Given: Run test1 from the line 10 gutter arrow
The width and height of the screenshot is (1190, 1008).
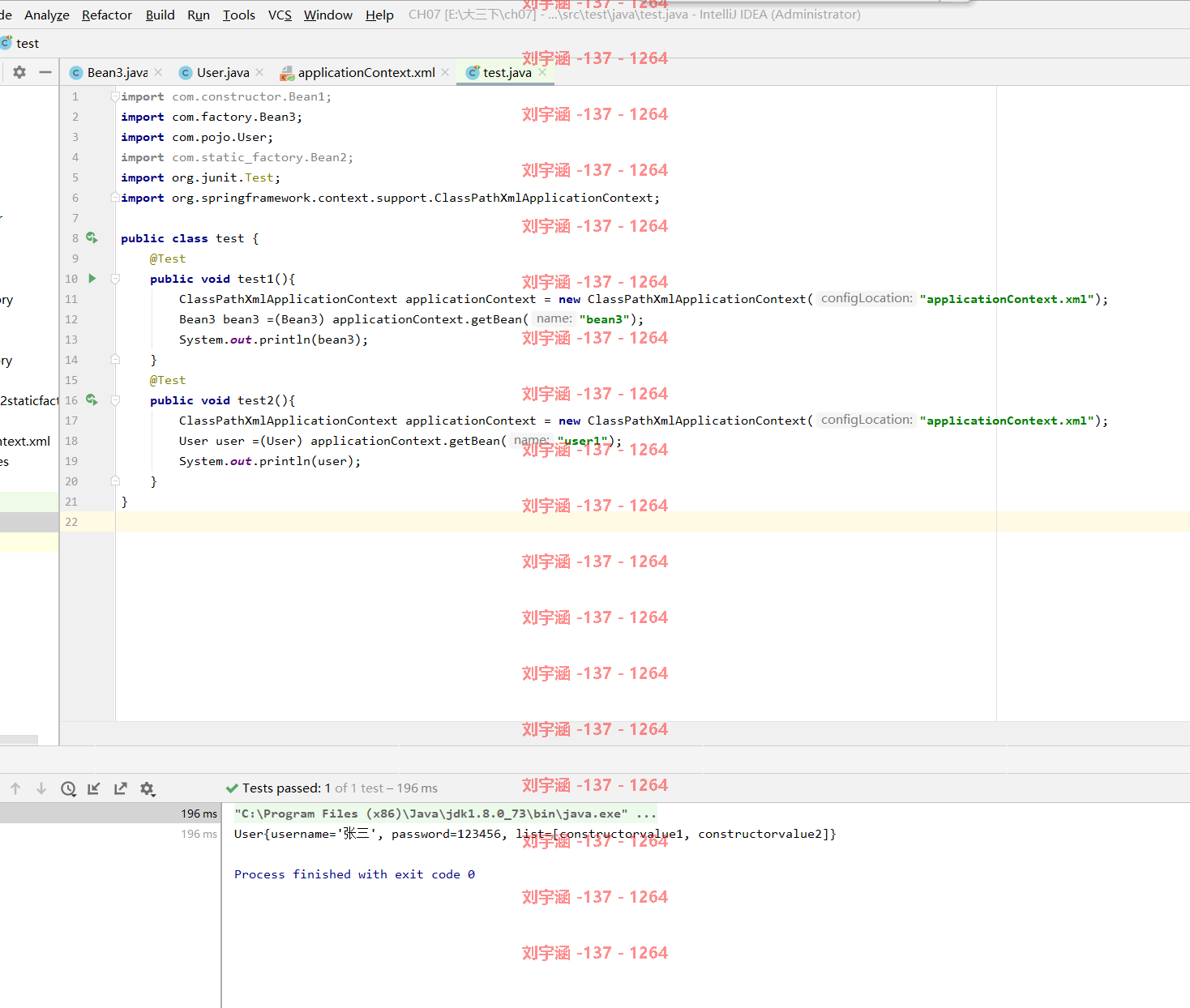Looking at the screenshot, I should [x=92, y=278].
